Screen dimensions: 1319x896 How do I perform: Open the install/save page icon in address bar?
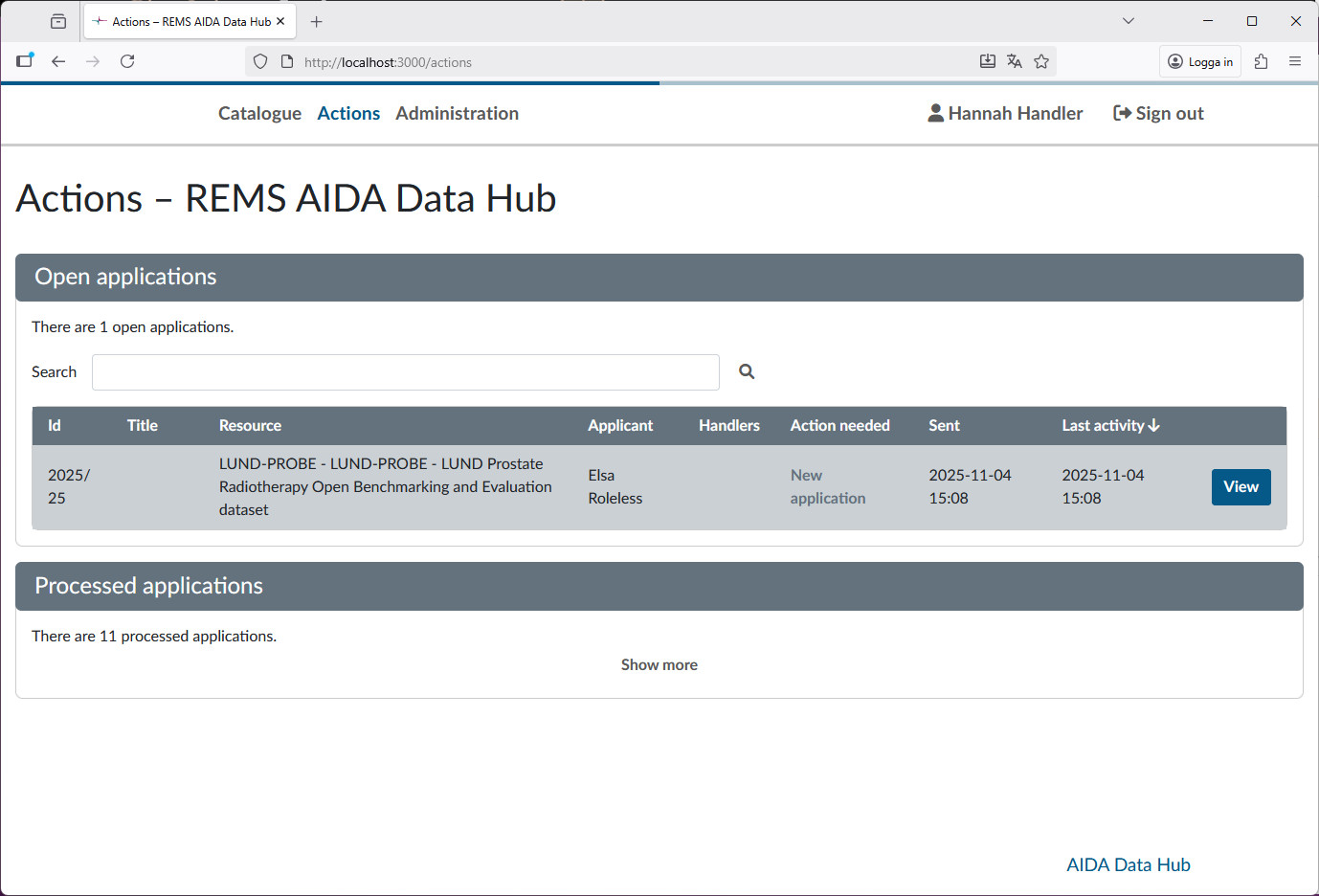988,61
